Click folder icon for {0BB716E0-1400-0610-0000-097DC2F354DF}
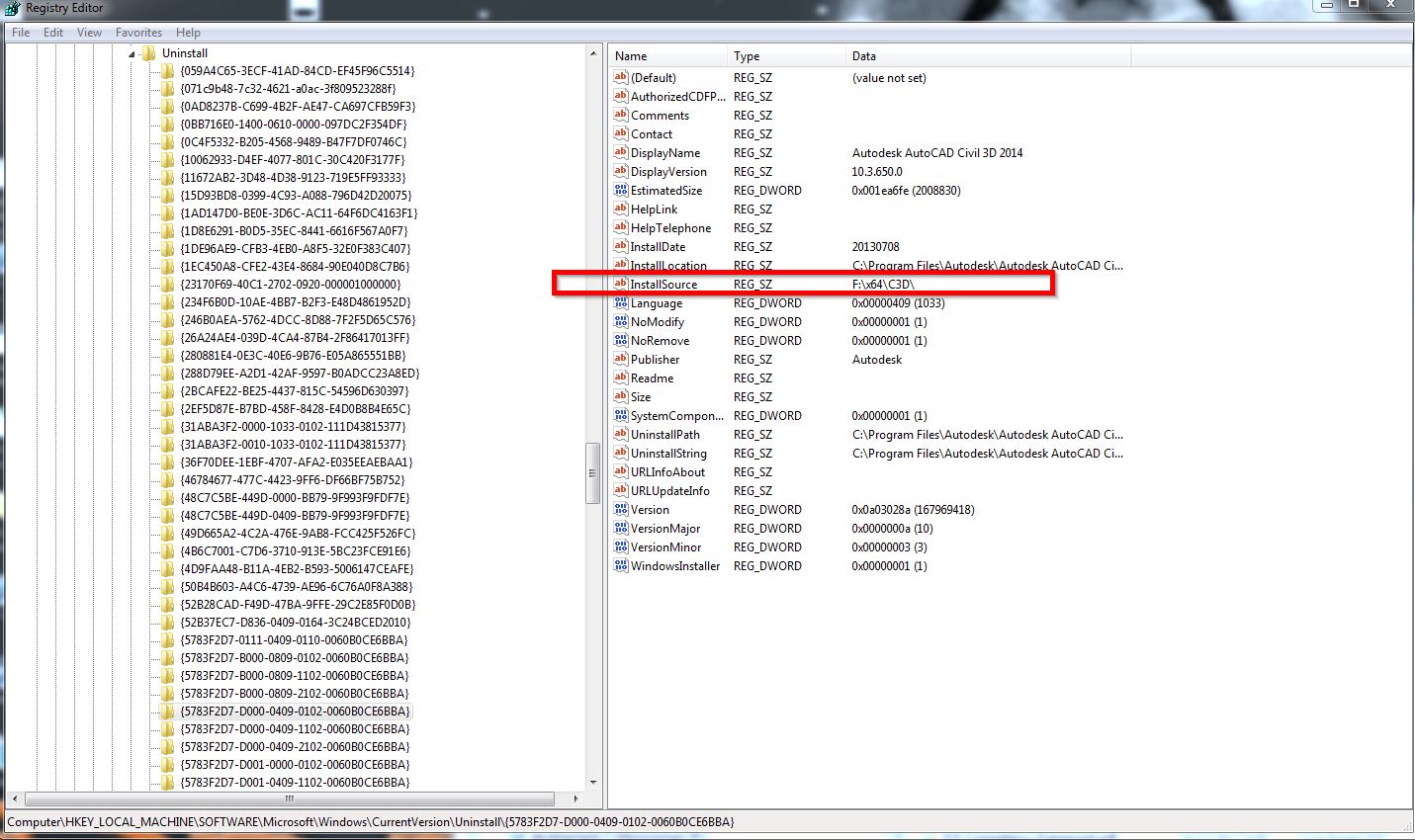Image resolution: width=1415 pixels, height=840 pixels. [167, 125]
